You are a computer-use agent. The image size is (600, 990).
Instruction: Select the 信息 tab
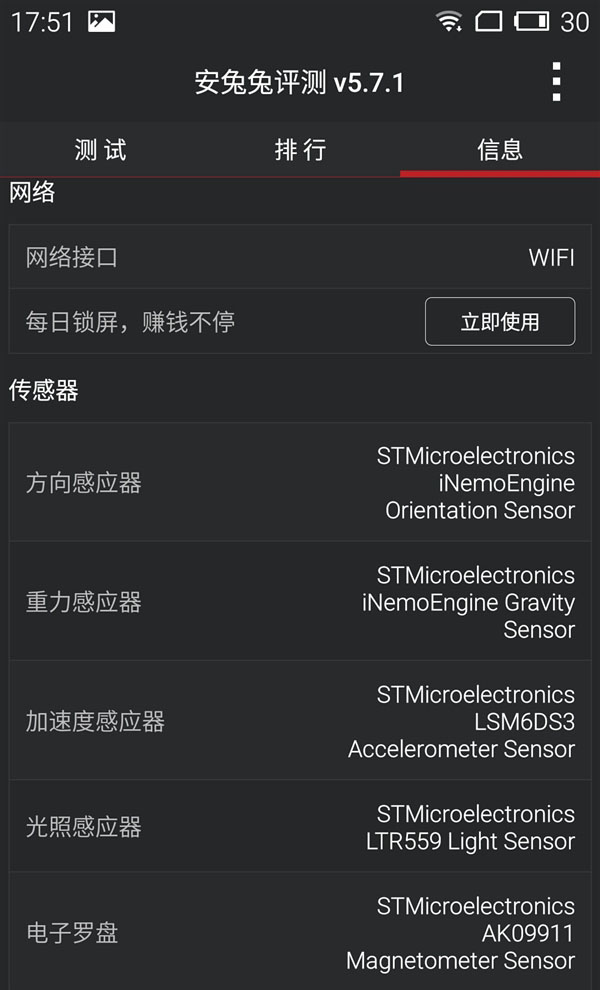500,150
